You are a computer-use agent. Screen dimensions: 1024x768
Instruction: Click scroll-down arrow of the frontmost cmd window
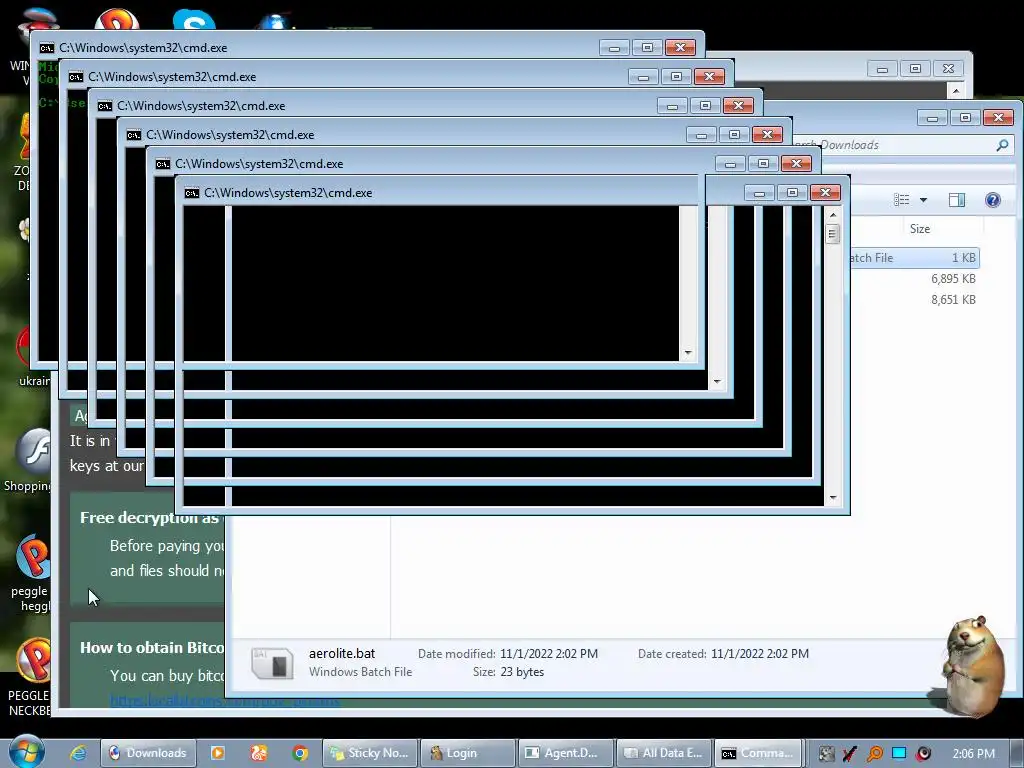833,498
